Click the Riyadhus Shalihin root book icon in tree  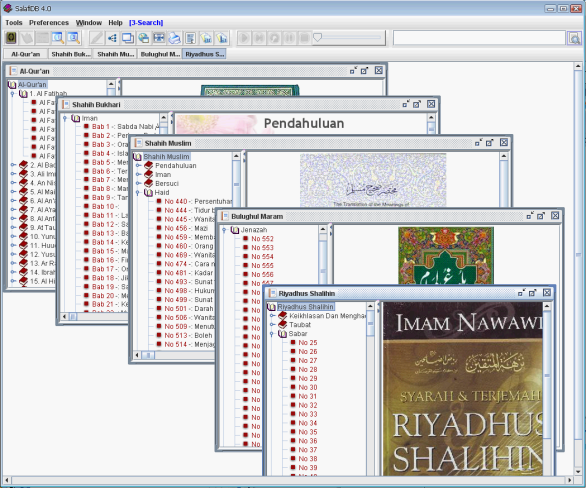click(271, 307)
